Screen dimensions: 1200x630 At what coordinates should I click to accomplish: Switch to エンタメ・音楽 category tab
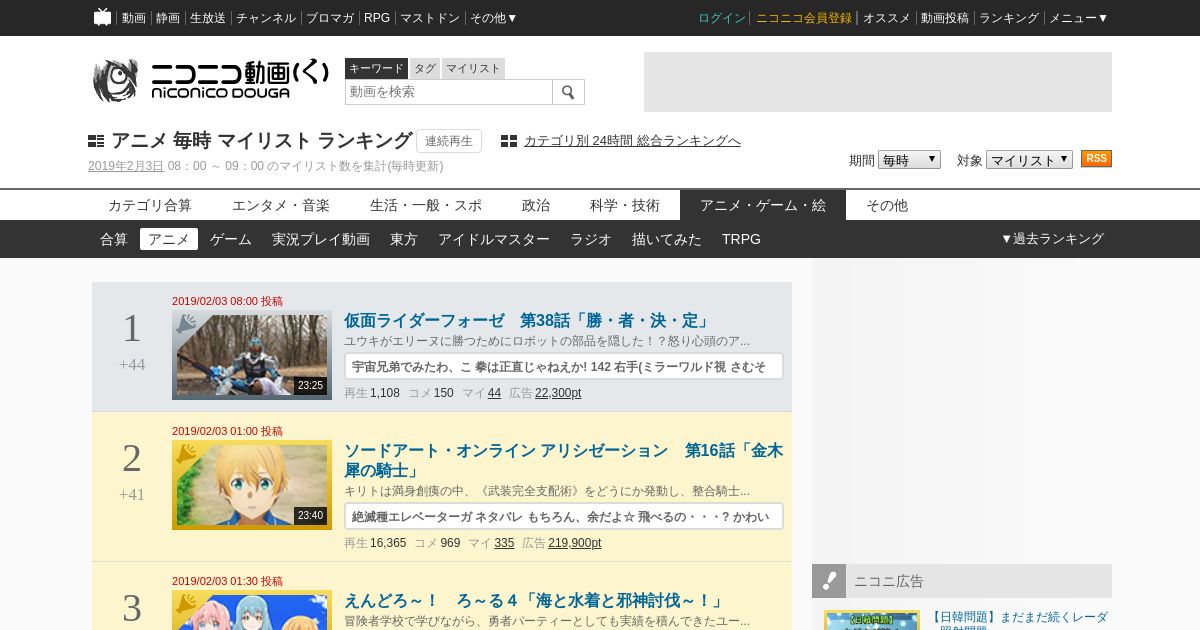click(x=281, y=205)
